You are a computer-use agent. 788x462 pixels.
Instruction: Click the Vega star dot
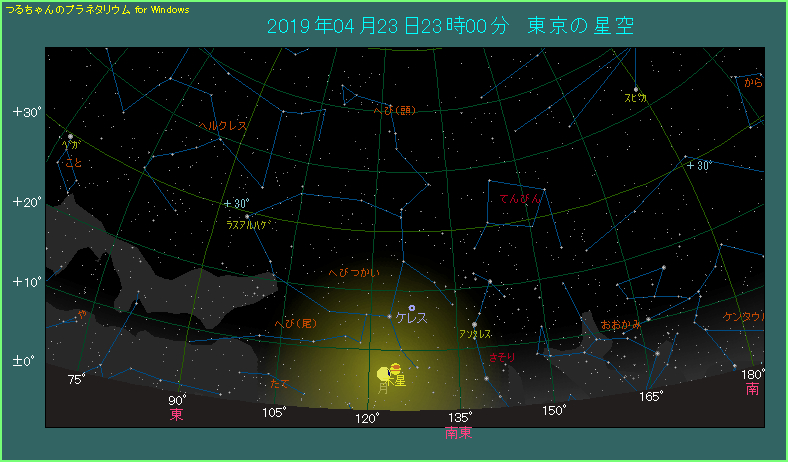pyautogui.click(x=71, y=136)
